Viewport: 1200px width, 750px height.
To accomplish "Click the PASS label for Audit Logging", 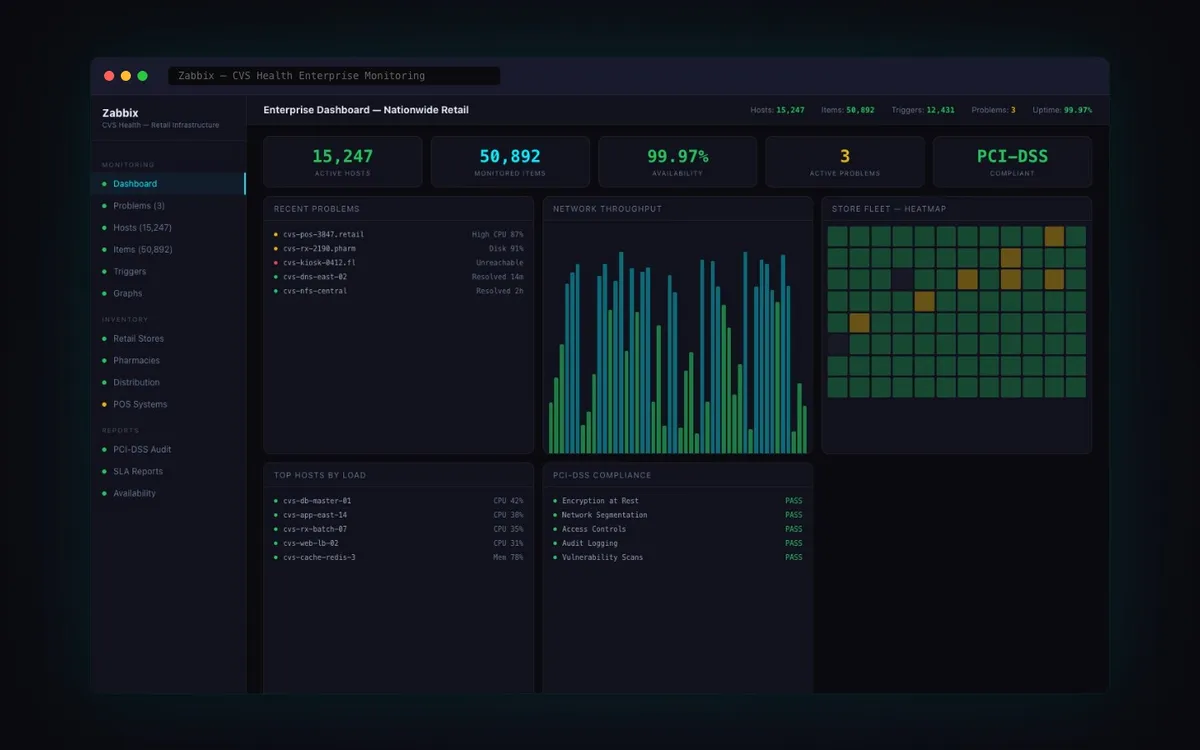I will point(793,543).
